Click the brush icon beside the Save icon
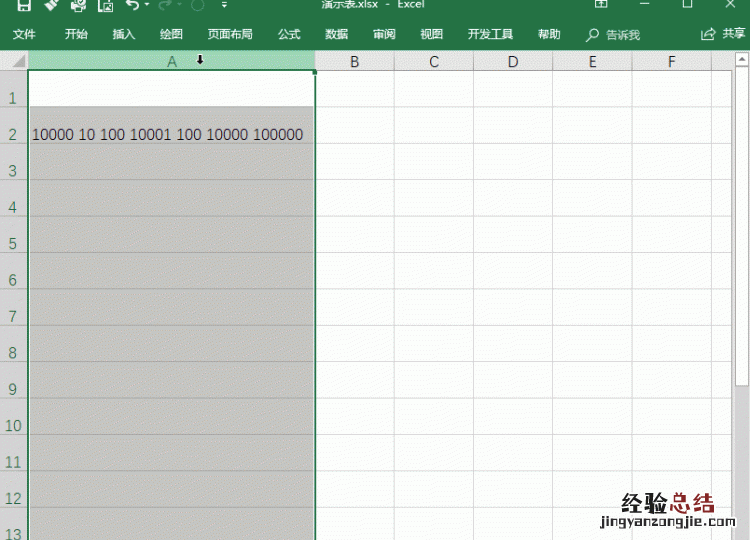 tap(51, 5)
